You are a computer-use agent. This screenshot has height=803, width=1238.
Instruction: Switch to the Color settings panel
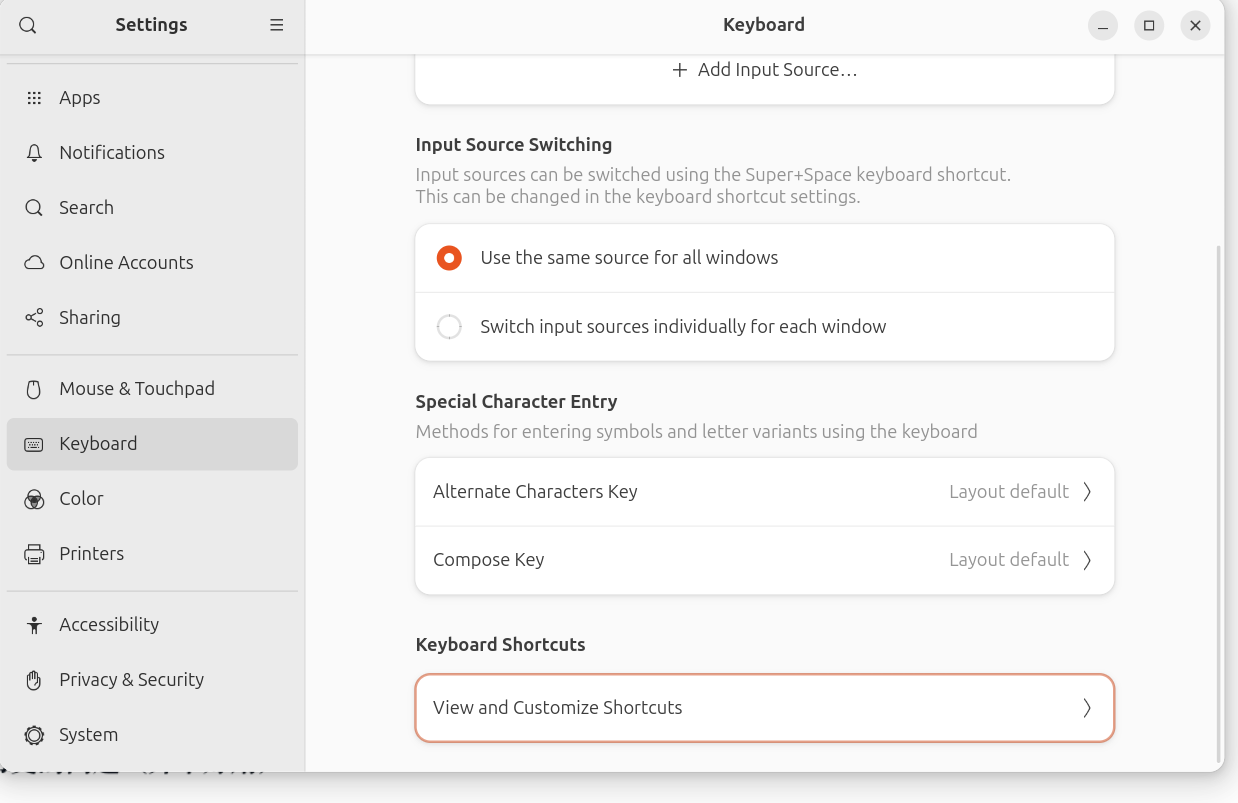tap(81, 499)
